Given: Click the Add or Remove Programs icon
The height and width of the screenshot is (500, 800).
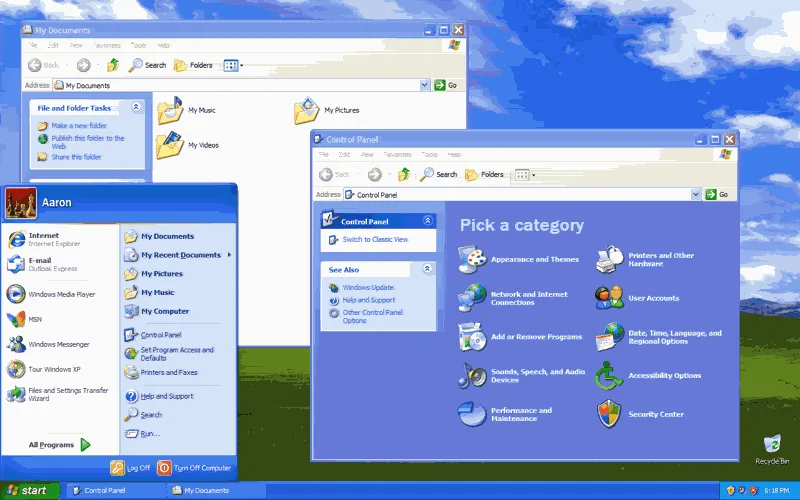Looking at the screenshot, I should 472,336.
